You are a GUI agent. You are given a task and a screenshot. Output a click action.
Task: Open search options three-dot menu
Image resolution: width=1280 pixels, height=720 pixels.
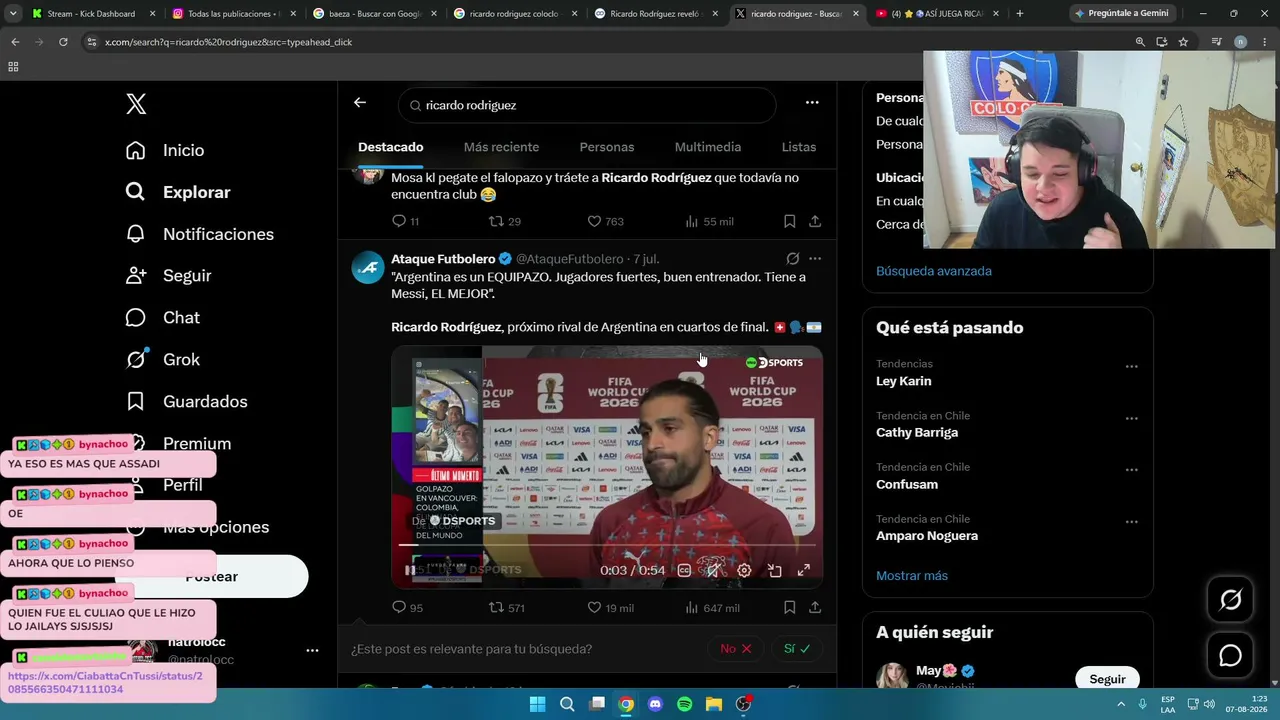coord(812,102)
